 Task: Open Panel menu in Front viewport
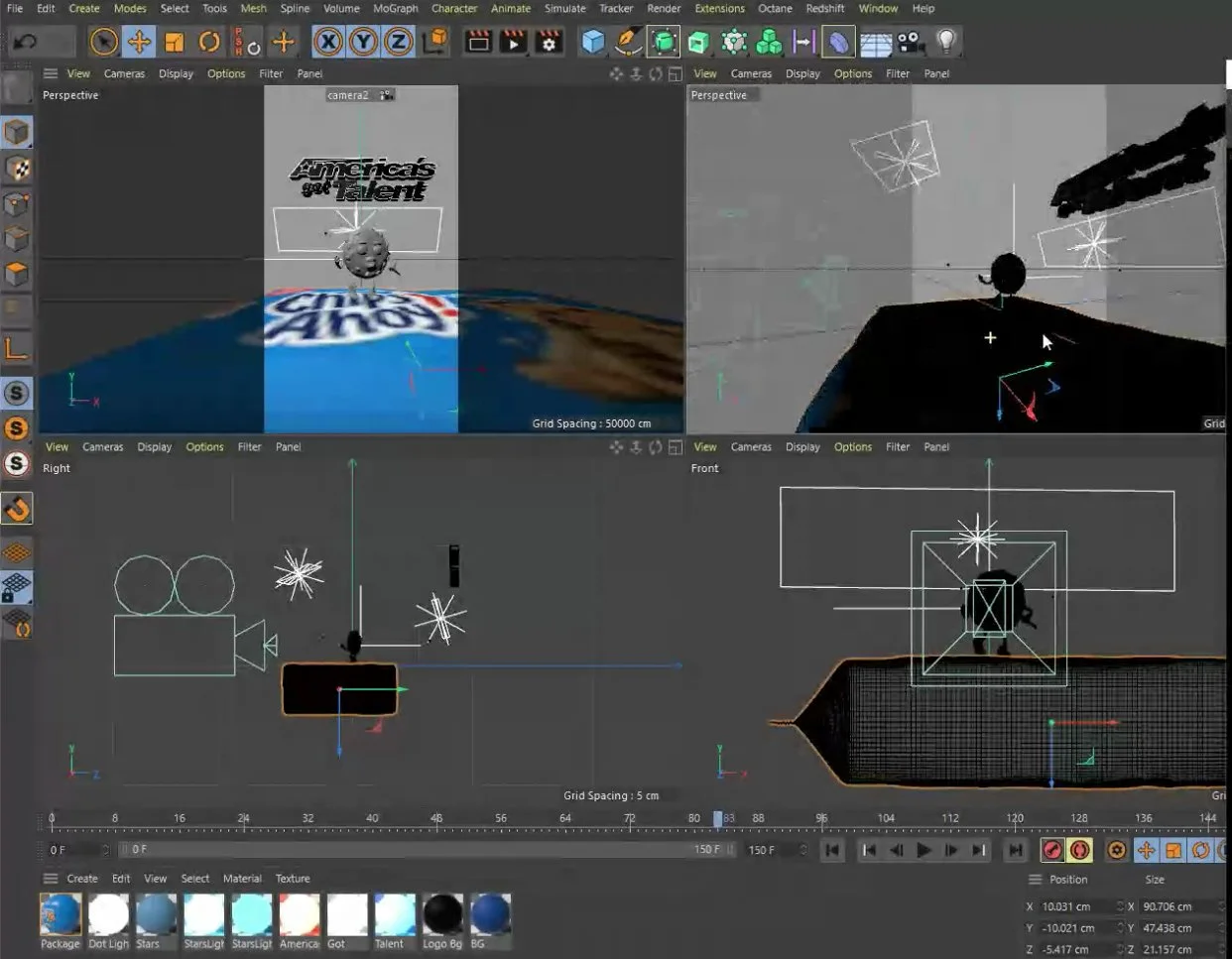click(x=936, y=447)
